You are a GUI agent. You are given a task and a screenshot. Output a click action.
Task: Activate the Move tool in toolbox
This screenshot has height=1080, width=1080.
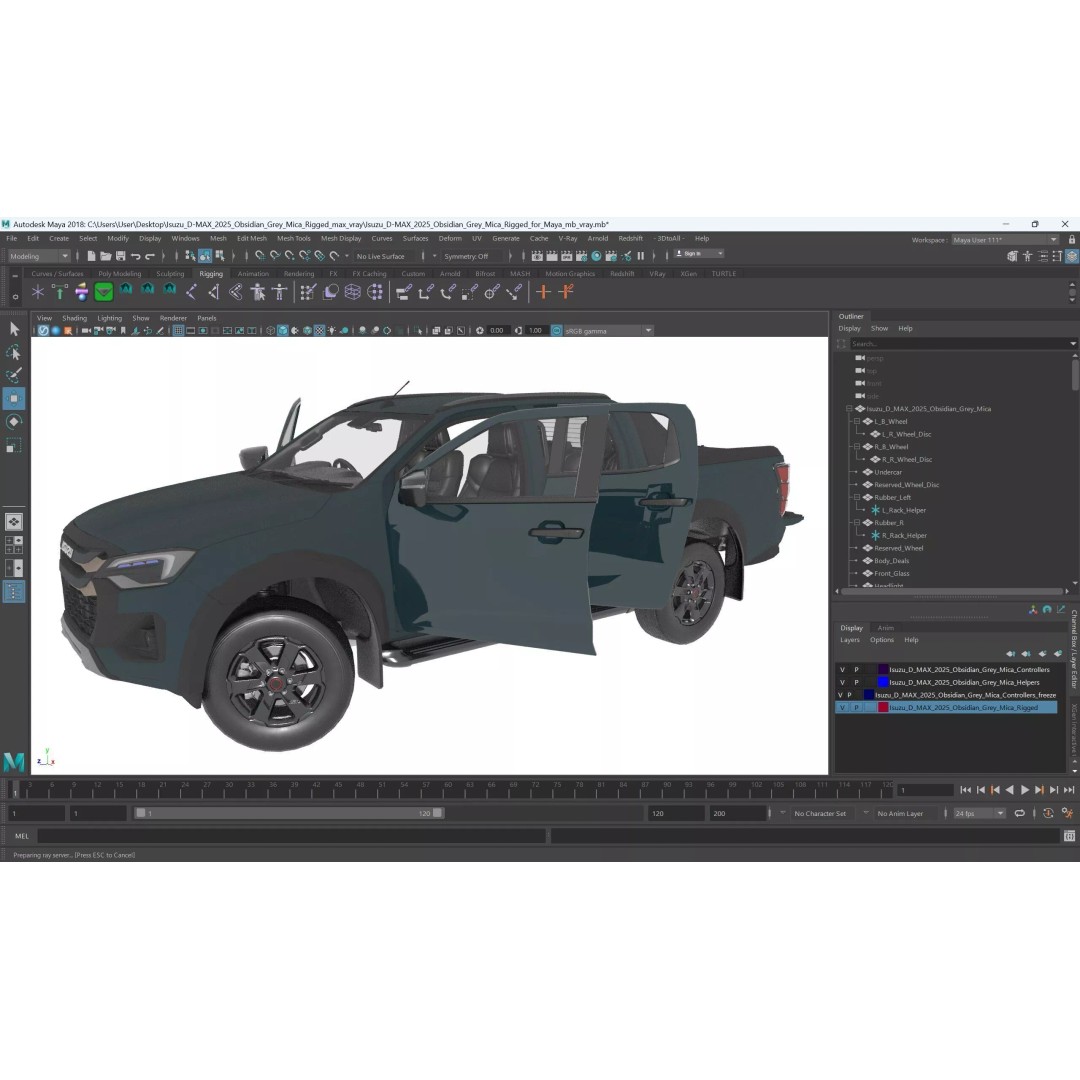click(14, 399)
